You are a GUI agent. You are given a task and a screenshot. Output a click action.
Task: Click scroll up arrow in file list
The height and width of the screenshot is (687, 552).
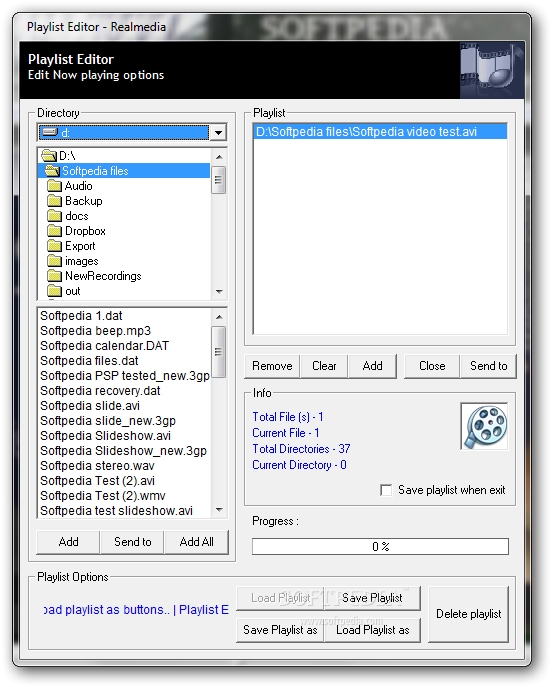[x=219, y=316]
